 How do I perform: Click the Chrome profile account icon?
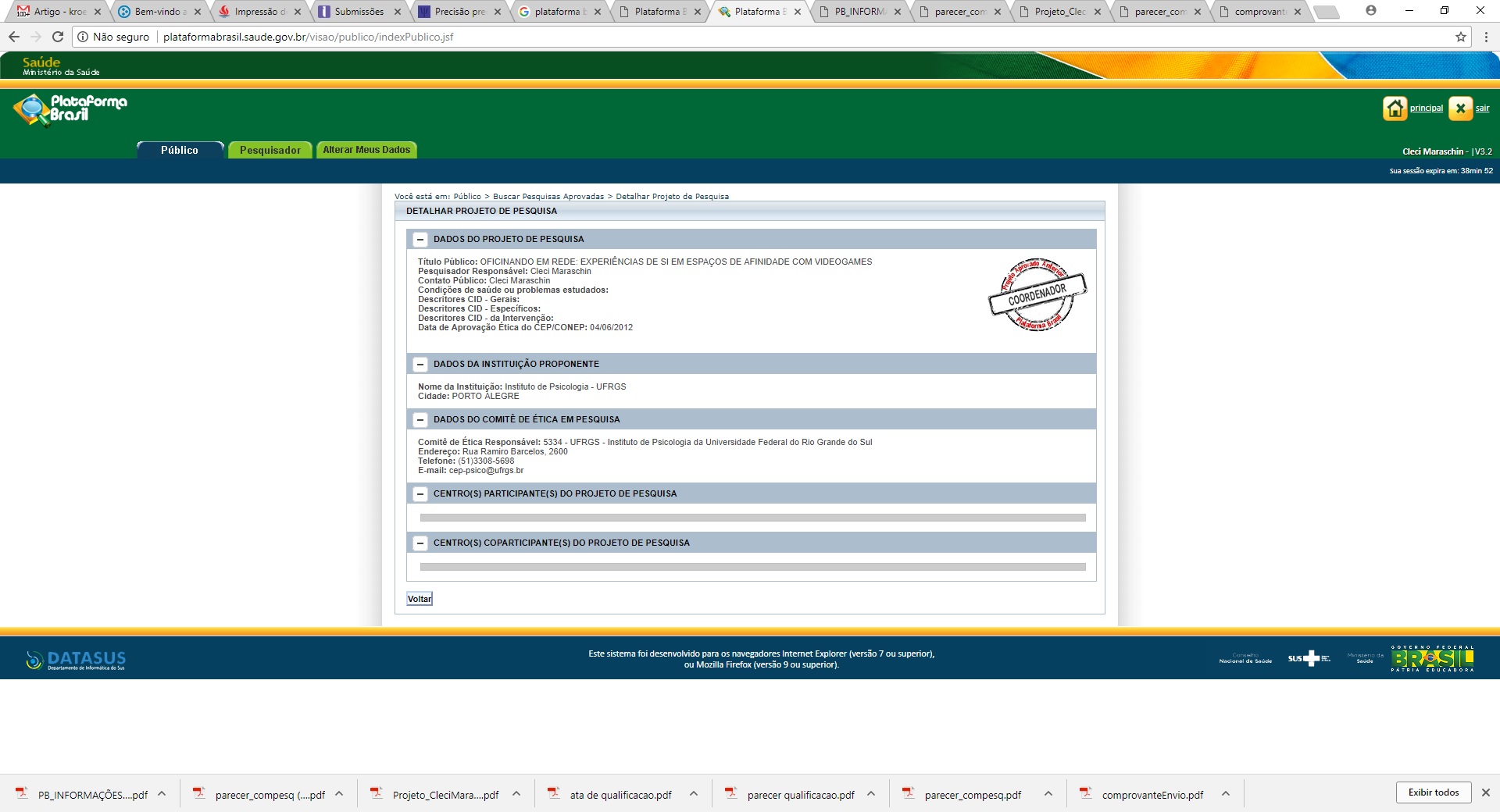1370,11
